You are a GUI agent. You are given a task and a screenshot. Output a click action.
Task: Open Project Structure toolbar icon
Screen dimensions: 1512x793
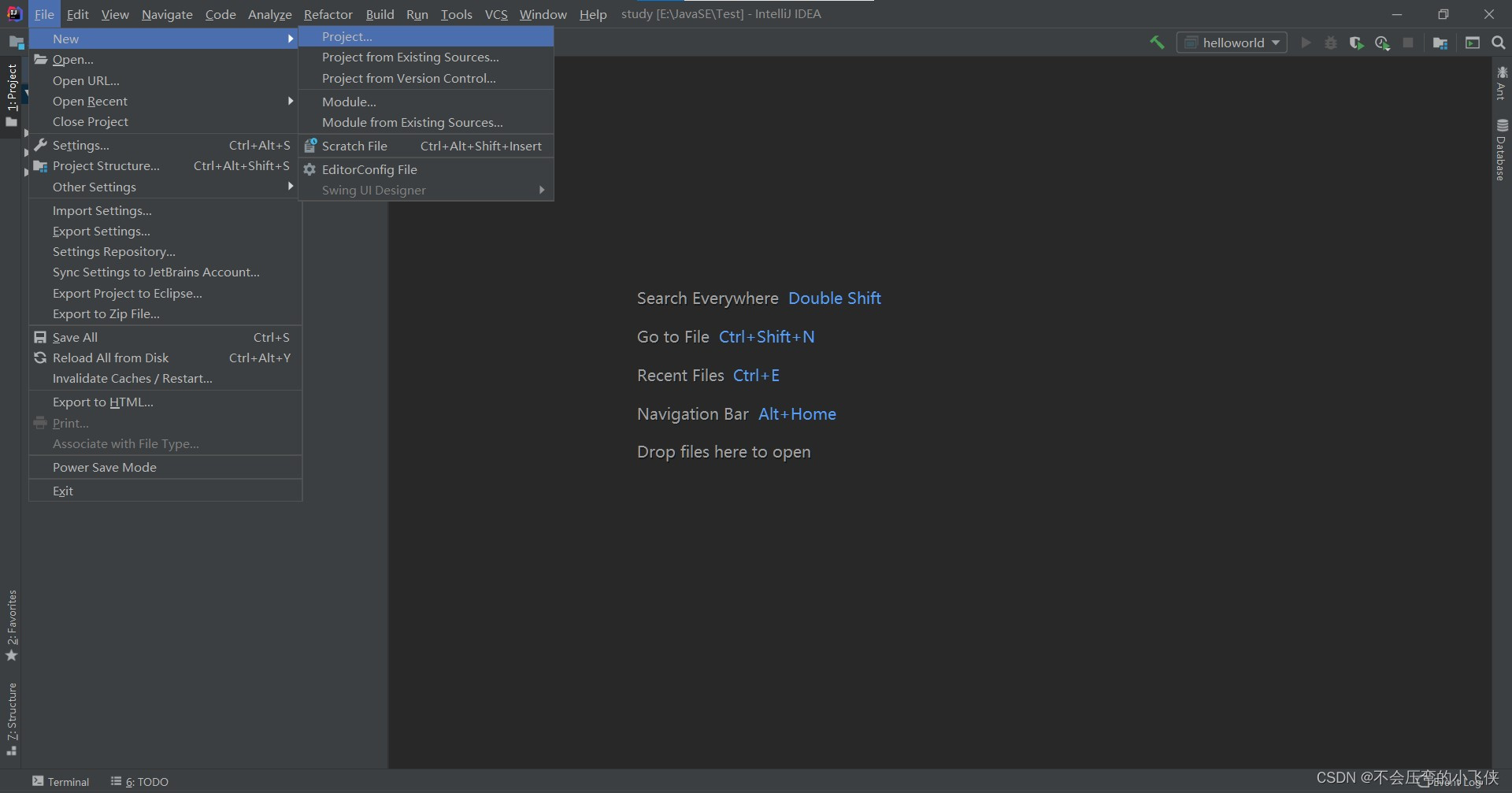[x=1440, y=43]
